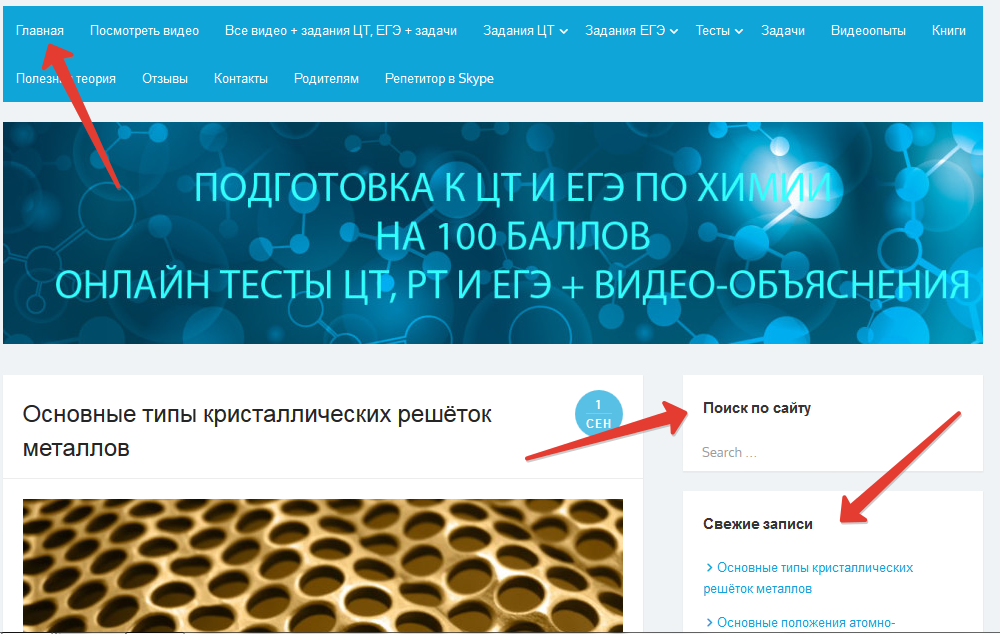Open the metal lattice article image
This screenshot has width=1000, height=634.
click(323, 565)
